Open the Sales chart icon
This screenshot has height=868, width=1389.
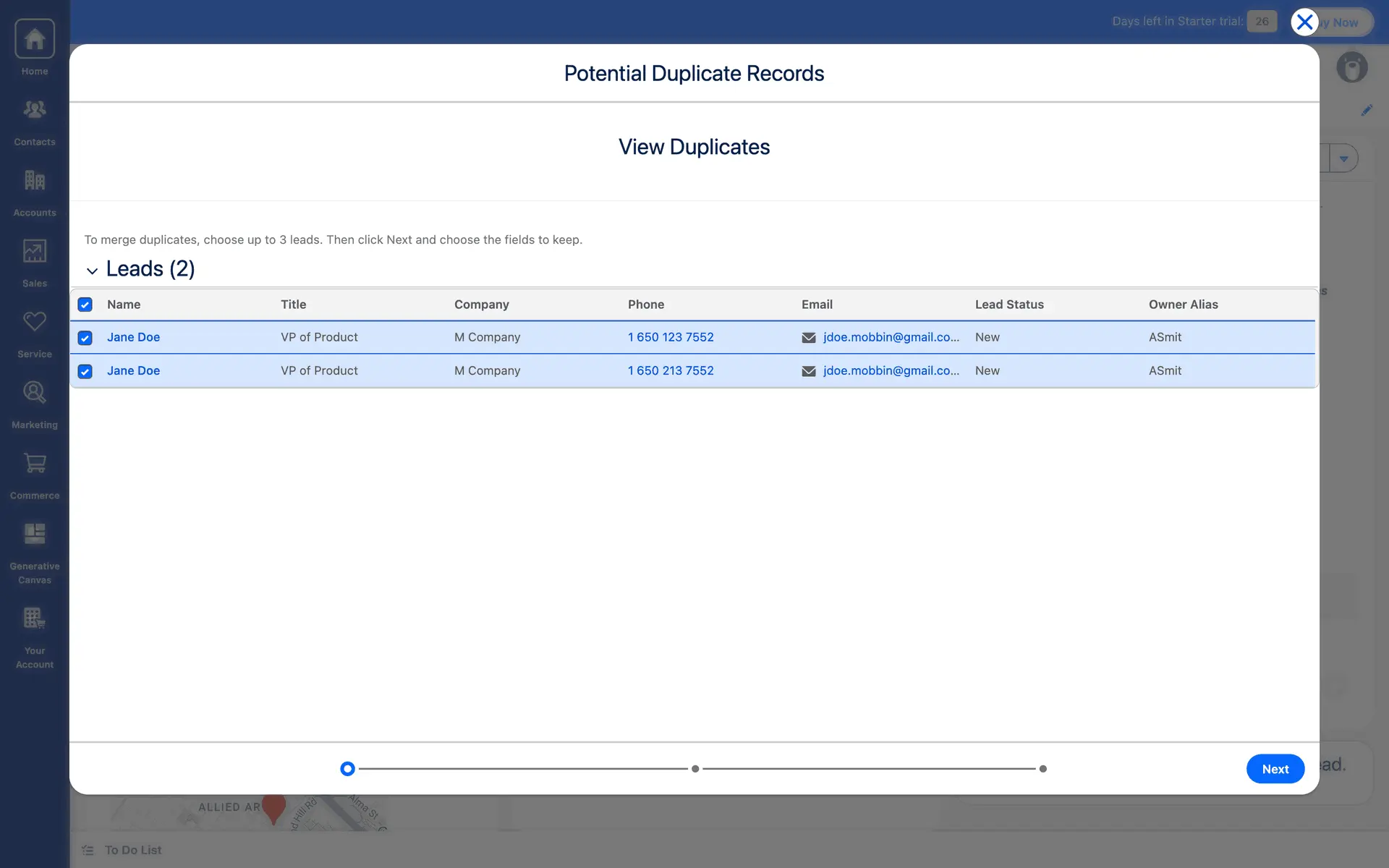(34, 252)
